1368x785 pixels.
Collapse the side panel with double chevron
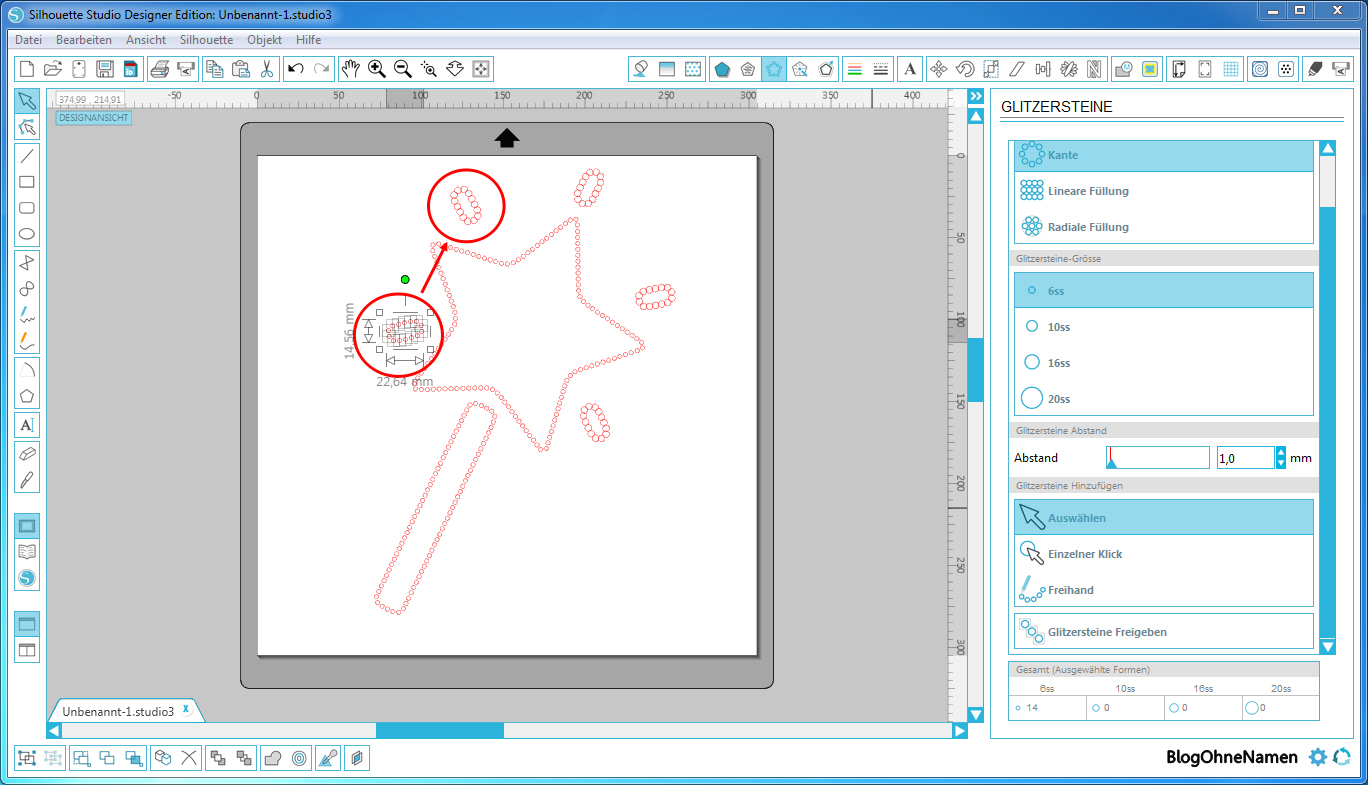pos(976,96)
